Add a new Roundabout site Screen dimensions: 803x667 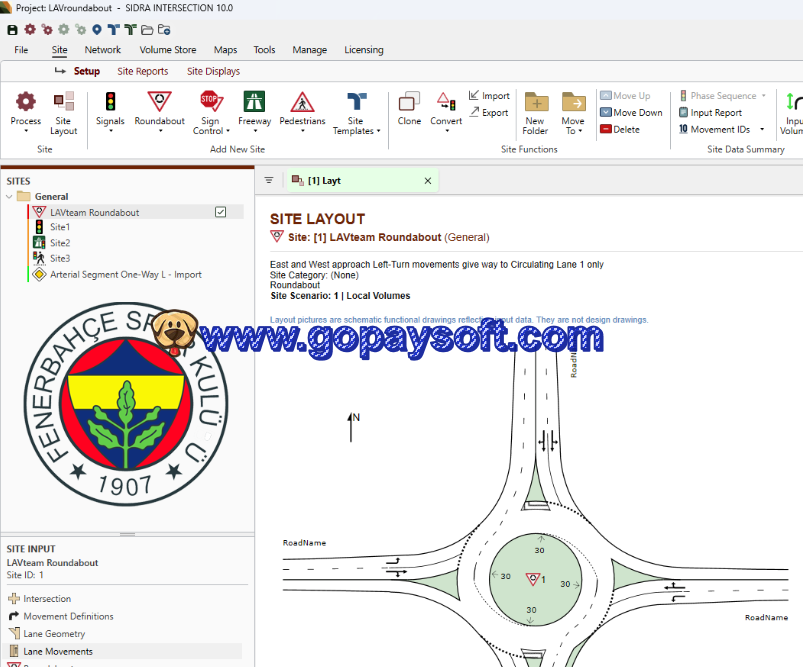159,102
